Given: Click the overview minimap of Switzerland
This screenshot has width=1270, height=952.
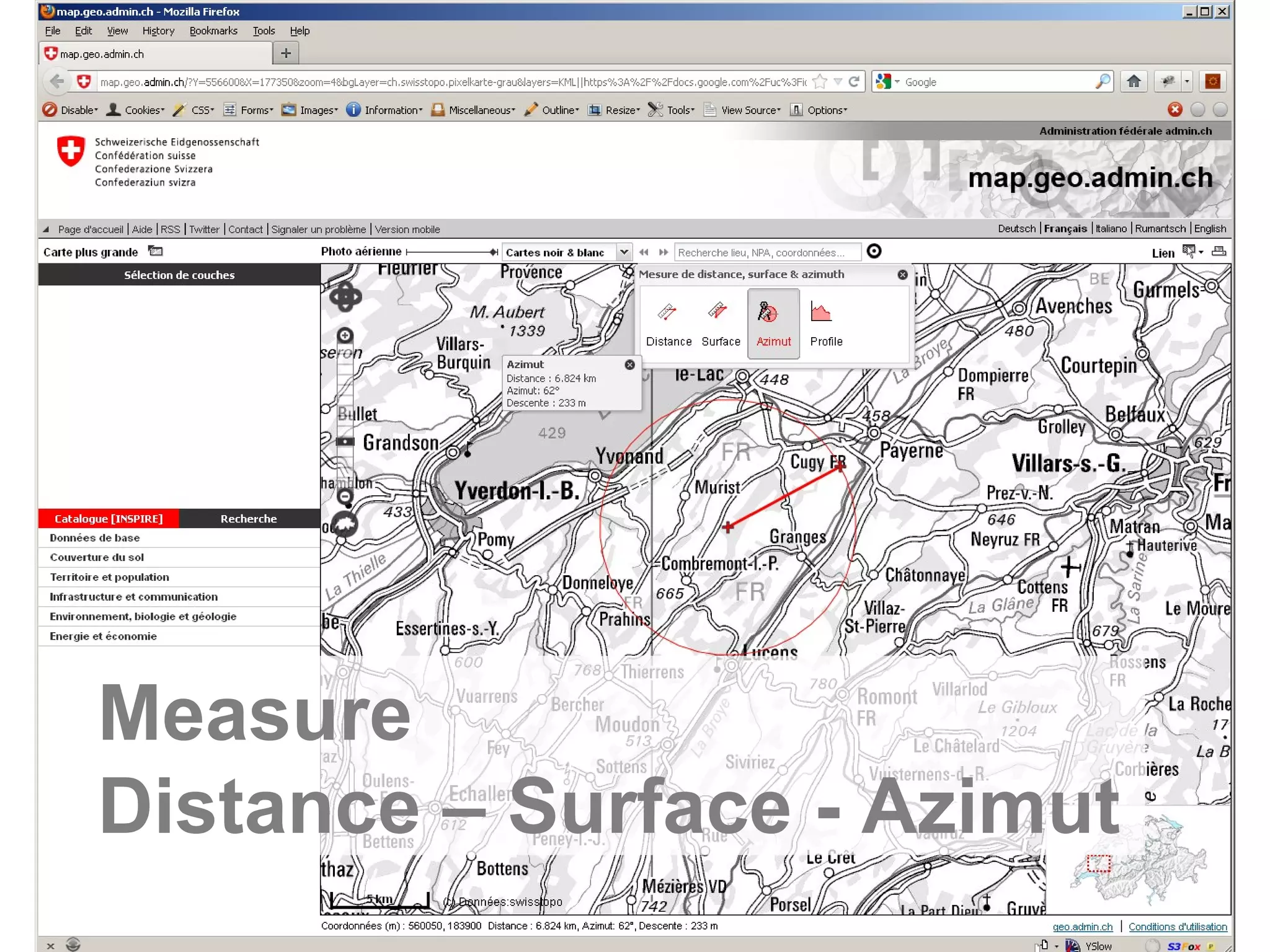Looking at the screenshot, I should (x=1138, y=860).
